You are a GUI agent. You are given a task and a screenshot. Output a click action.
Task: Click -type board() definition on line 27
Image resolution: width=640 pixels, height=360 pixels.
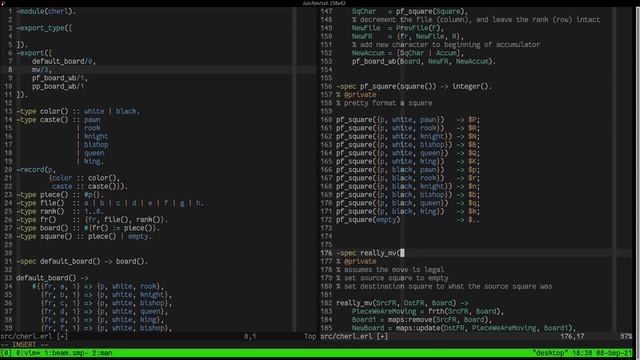[x=88, y=228]
